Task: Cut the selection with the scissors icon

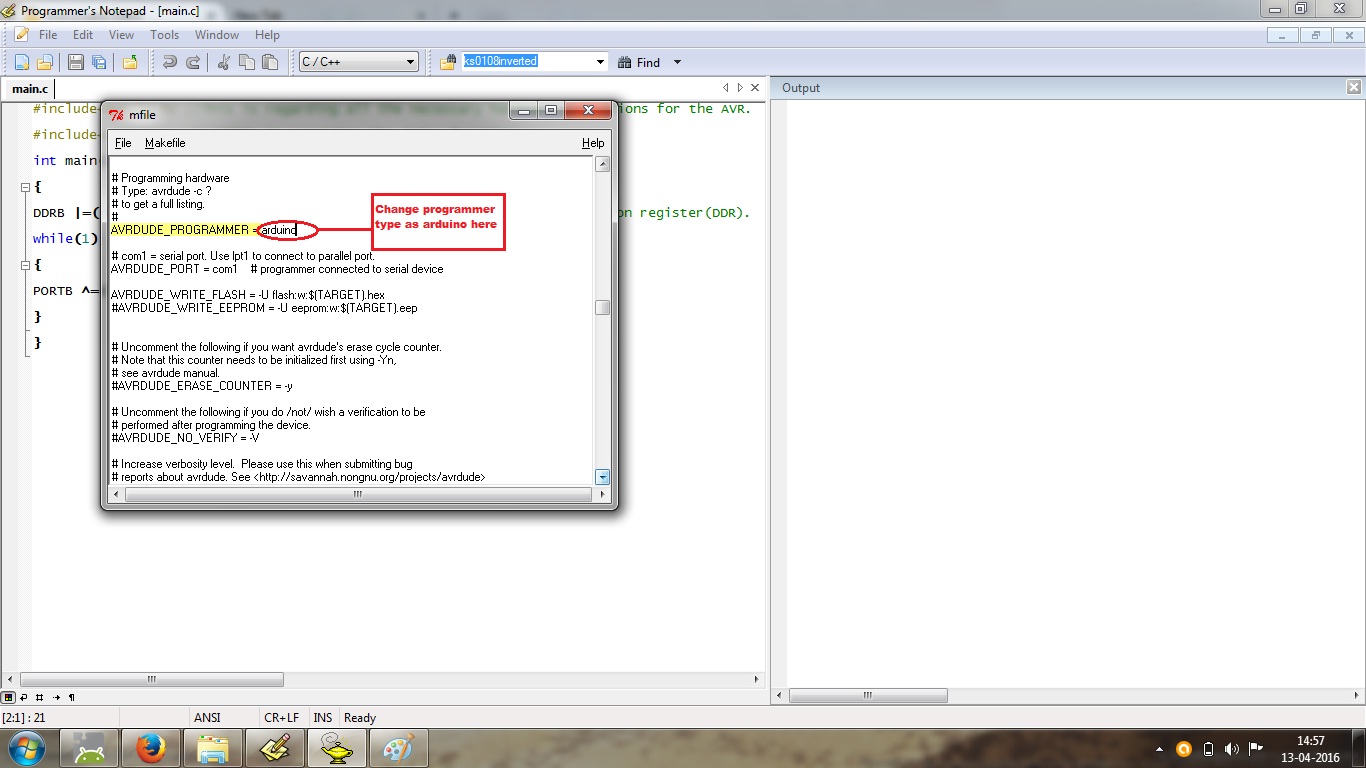Action: tap(224, 62)
